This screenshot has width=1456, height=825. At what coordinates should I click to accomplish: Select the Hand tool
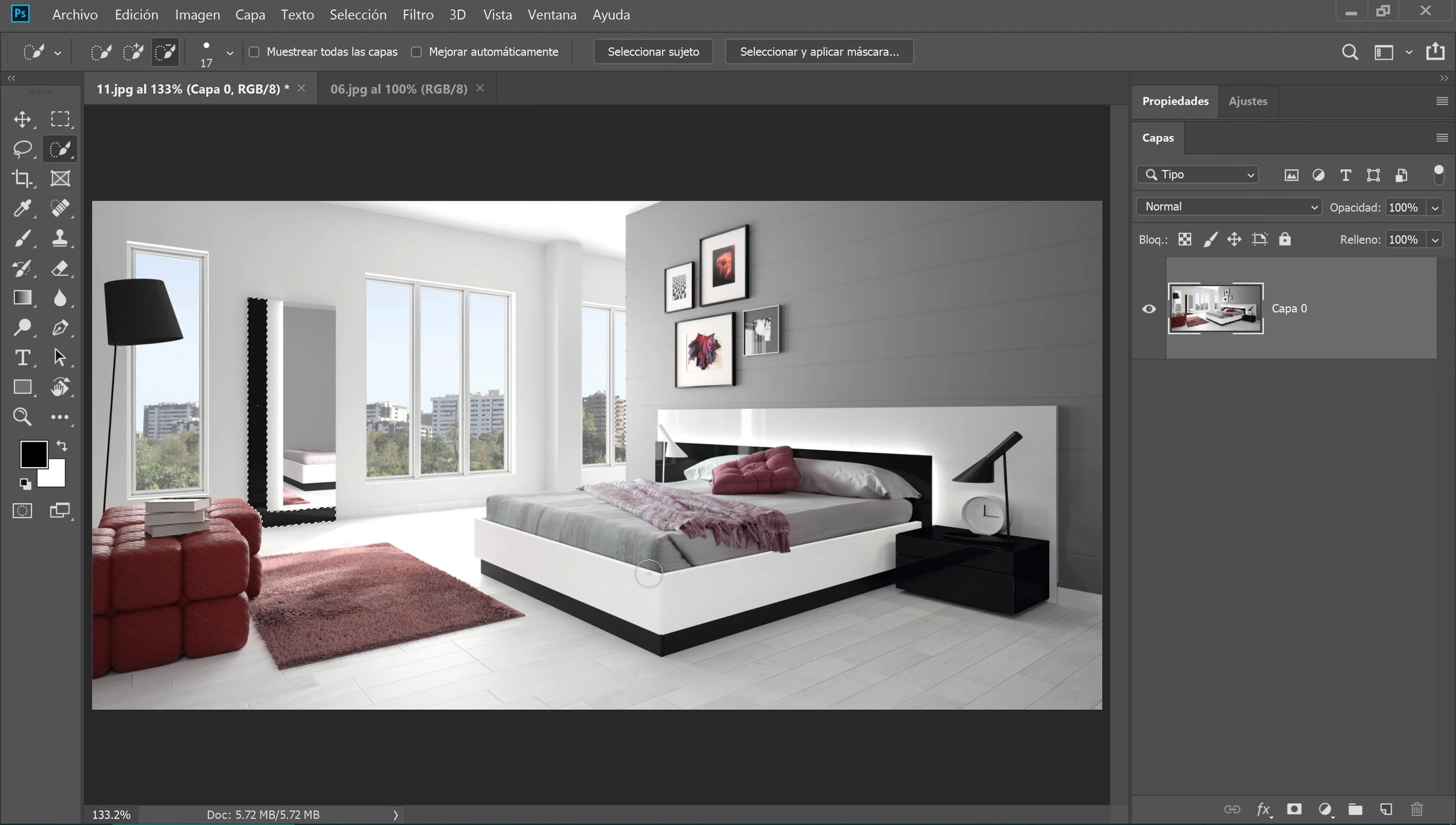(x=60, y=387)
